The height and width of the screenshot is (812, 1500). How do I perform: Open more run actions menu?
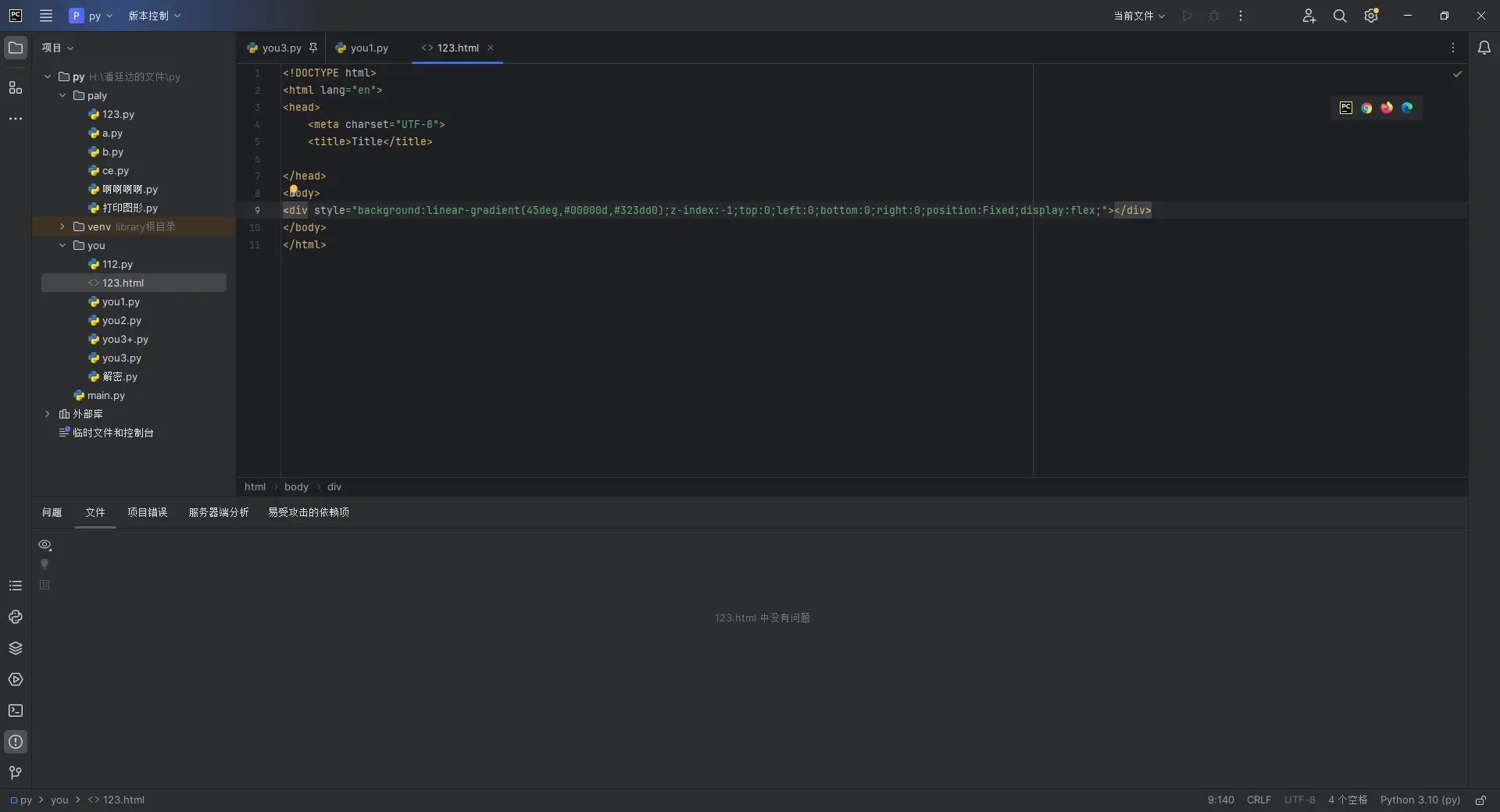(1241, 16)
